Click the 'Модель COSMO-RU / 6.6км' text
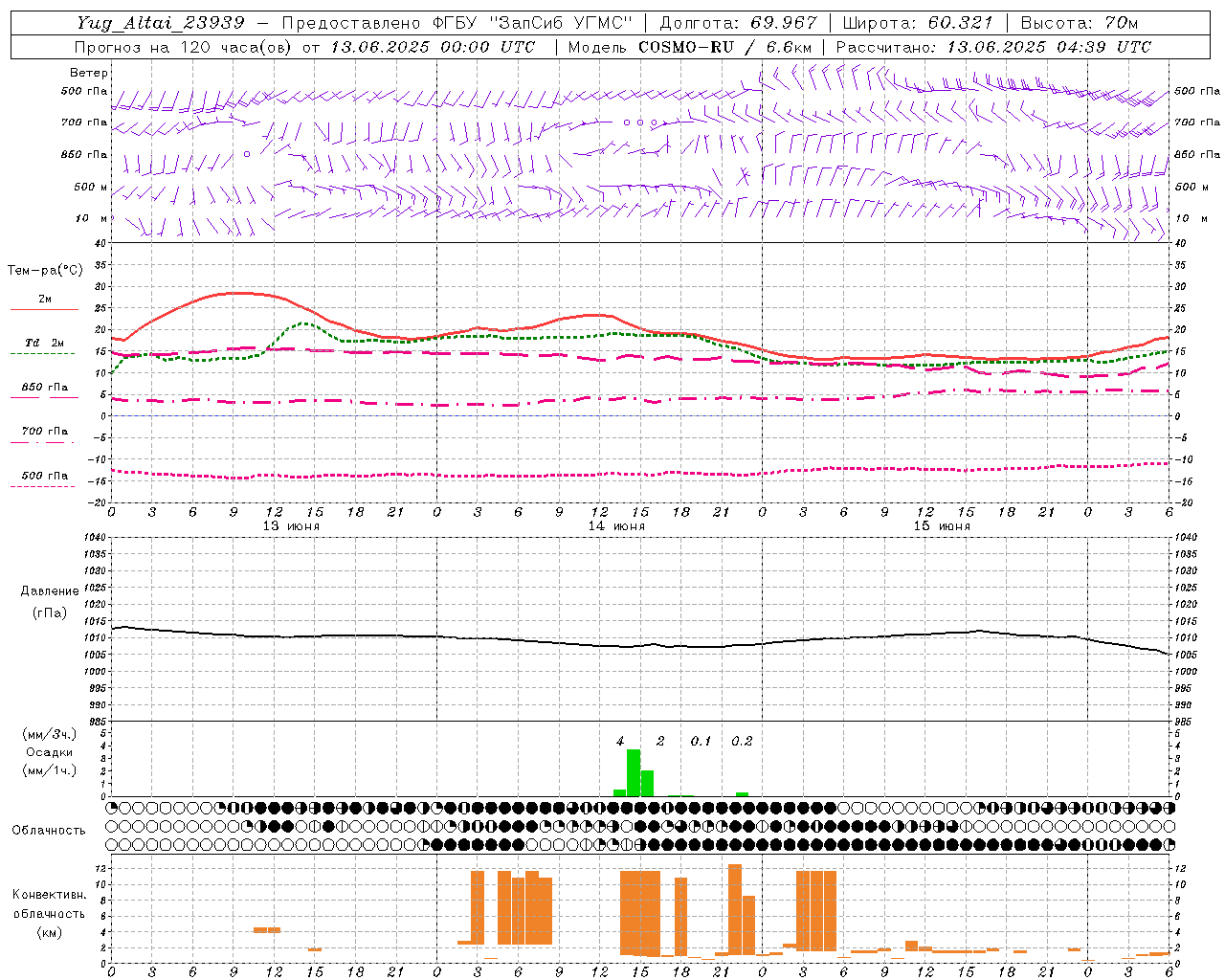 pyautogui.click(x=690, y=47)
